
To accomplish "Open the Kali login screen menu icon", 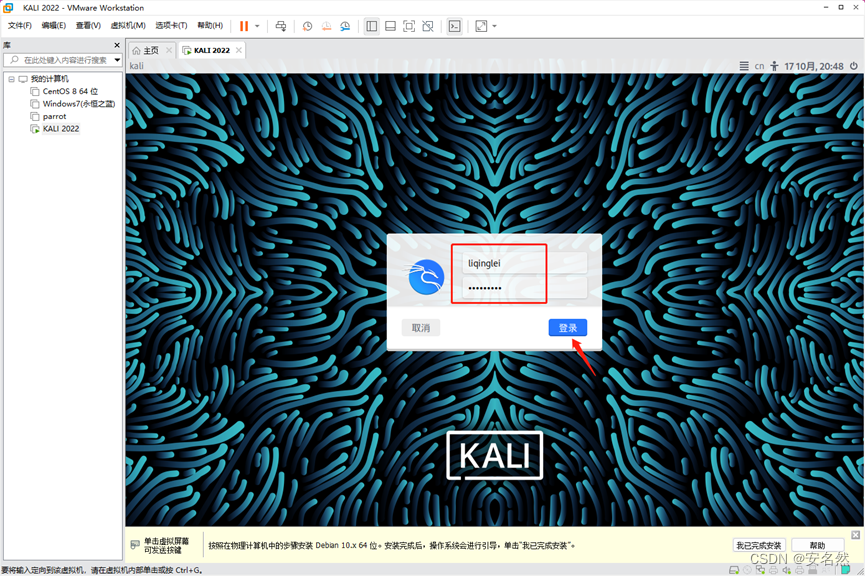I will (x=744, y=66).
